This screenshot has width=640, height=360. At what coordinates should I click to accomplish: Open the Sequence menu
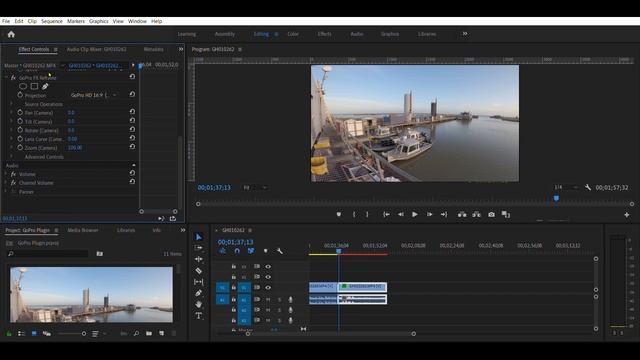tap(52, 21)
